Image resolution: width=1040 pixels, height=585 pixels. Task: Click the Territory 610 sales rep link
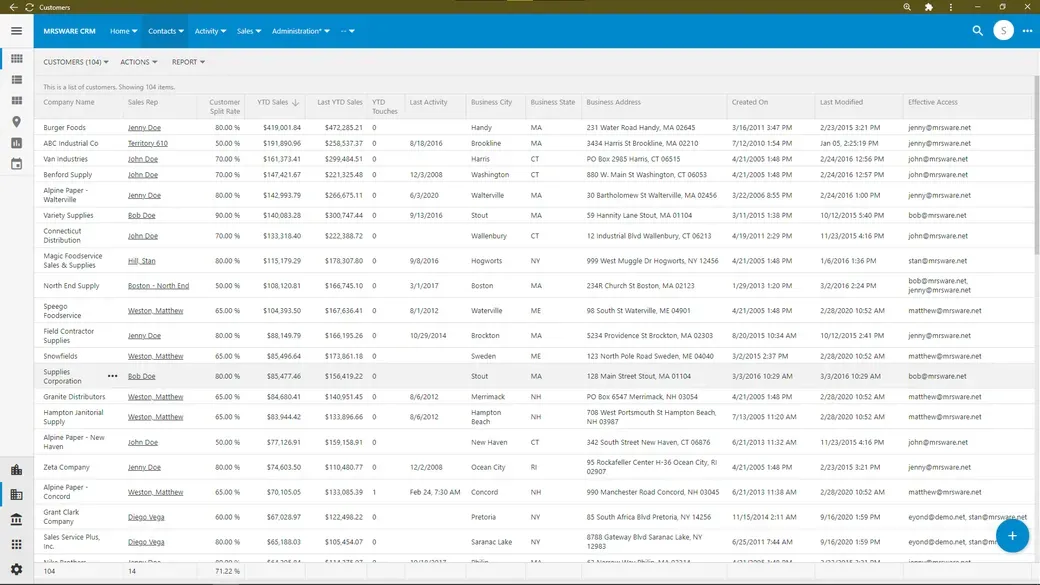148,143
